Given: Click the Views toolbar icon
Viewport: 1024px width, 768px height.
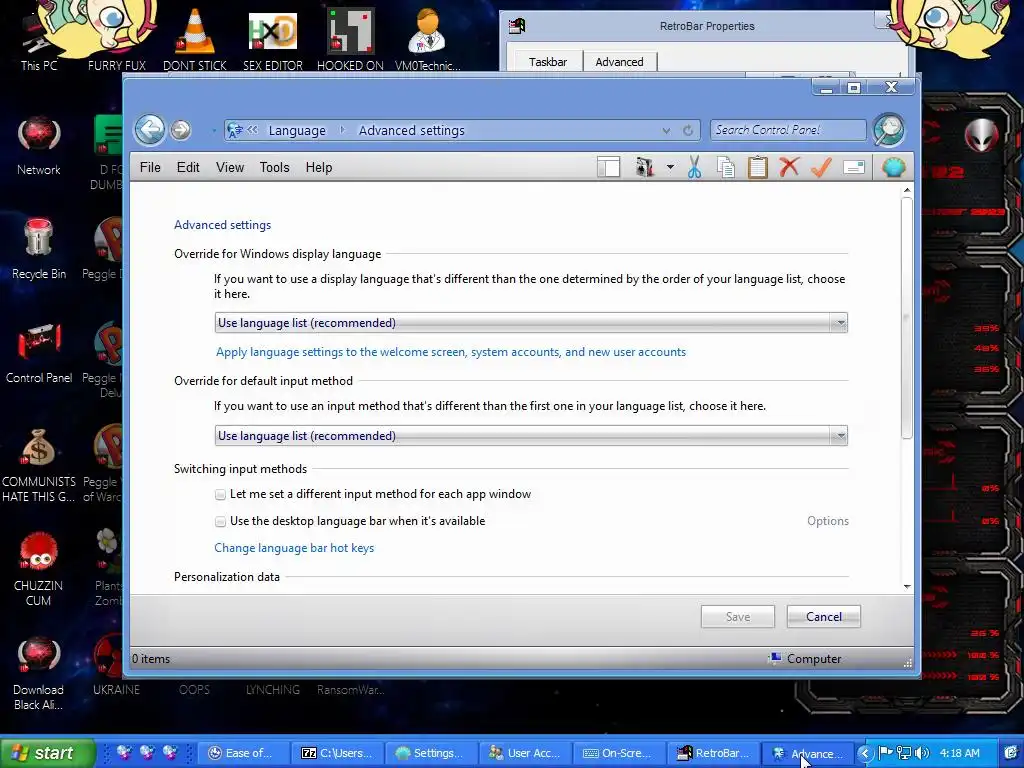Looking at the screenshot, I should (x=645, y=167).
